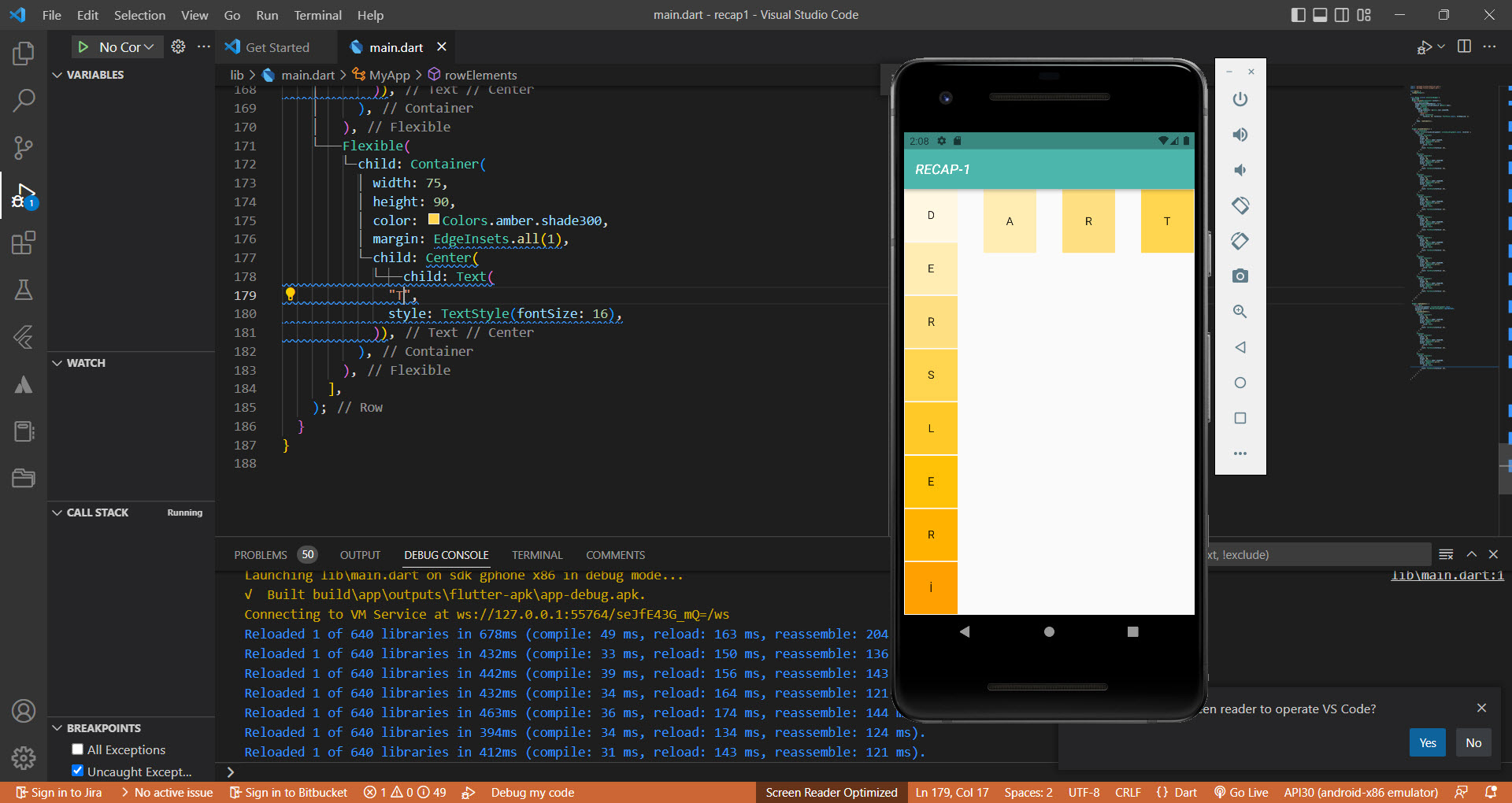Open the Run menu
This screenshot has height=803, width=1512.
(267, 15)
